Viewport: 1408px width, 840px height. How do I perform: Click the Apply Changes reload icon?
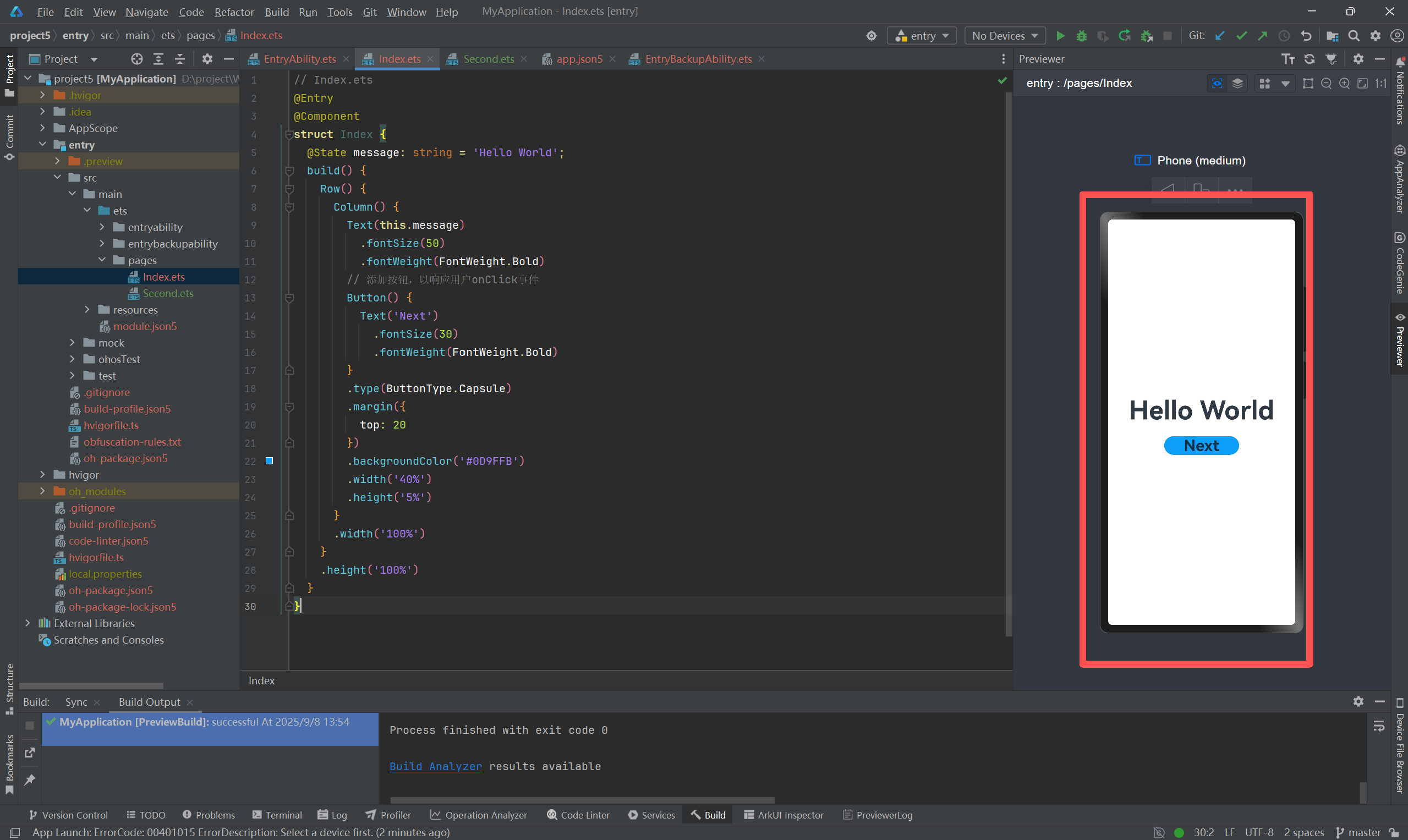[x=1124, y=36]
